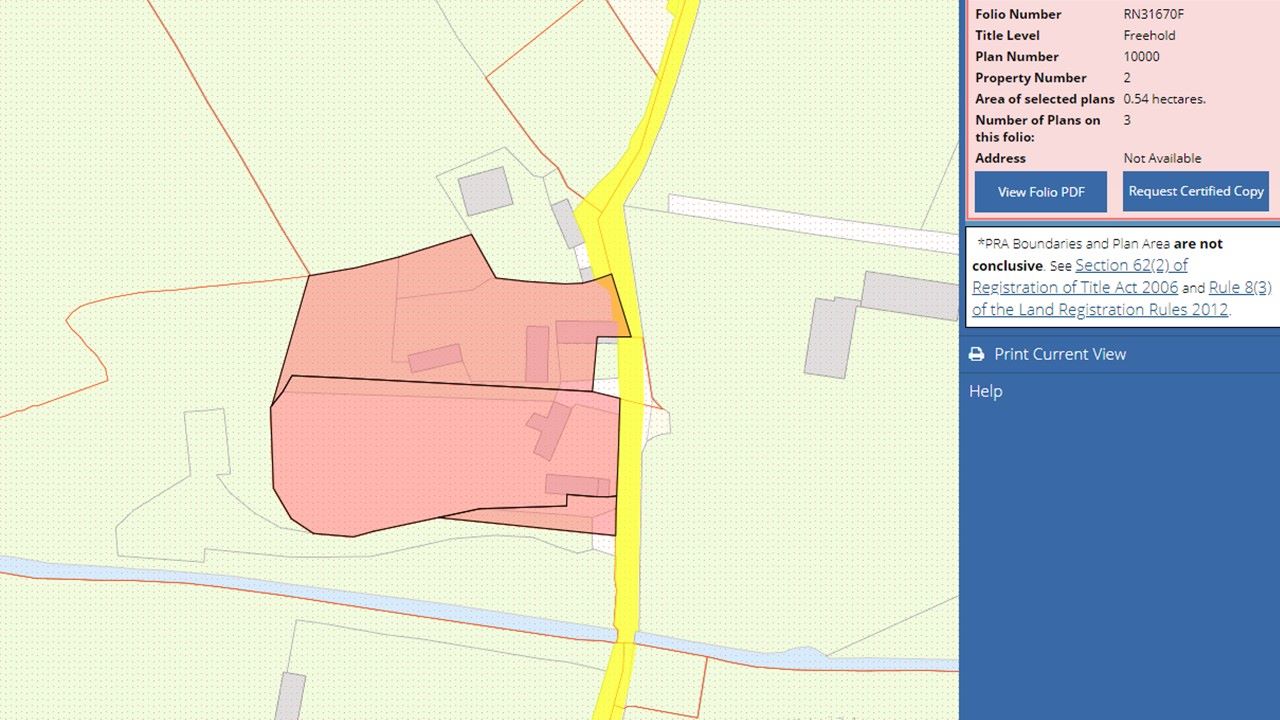
Task: Click the wide grey building at the right map edge
Action: 908,295
